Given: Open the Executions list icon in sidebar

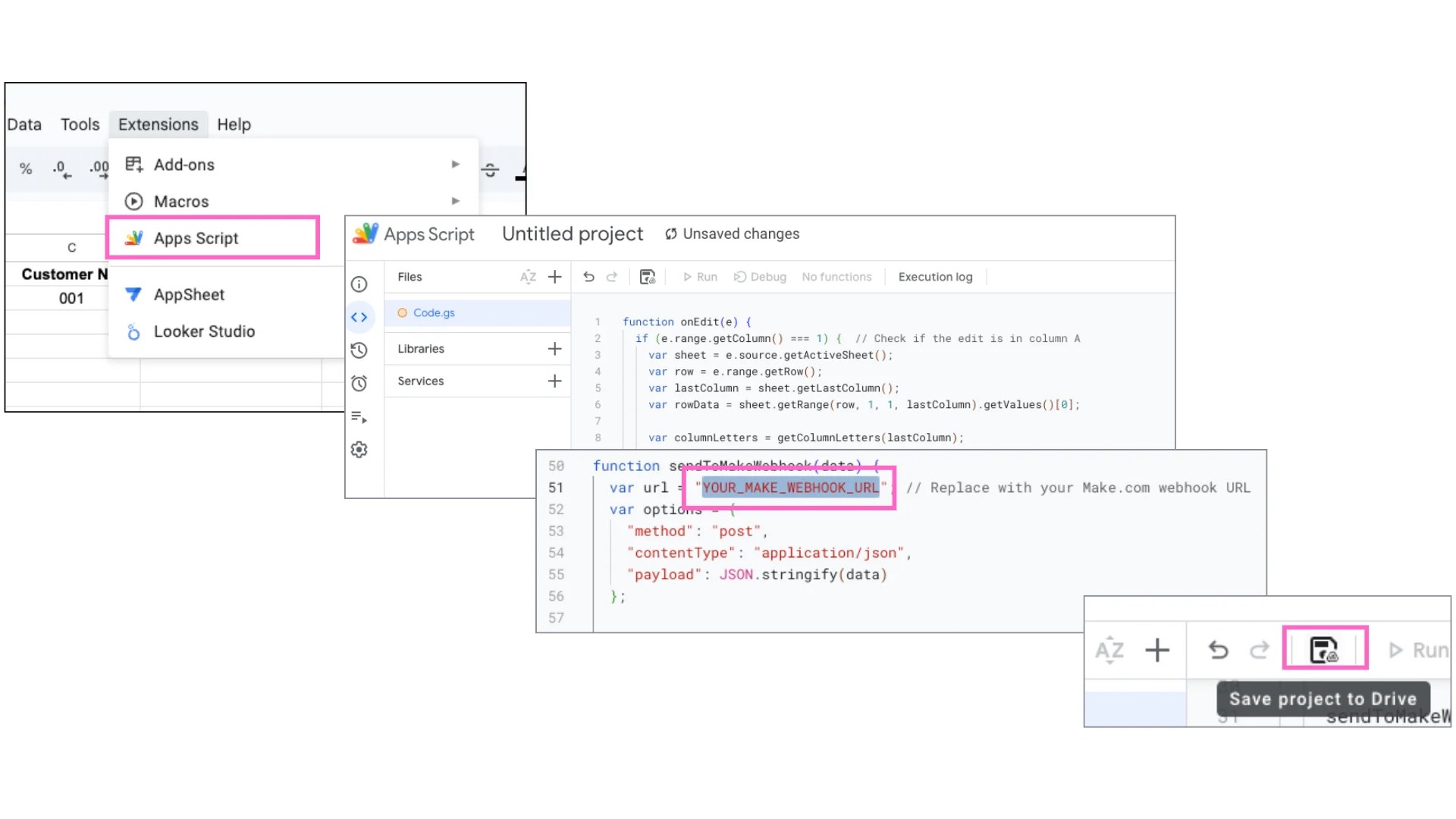Looking at the screenshot, I should pyautogui.click(x=359, y=417).
